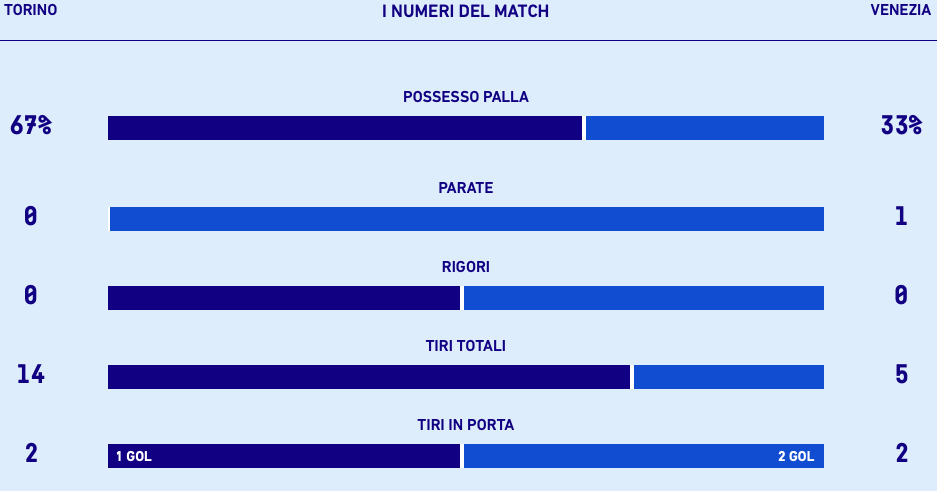Image resolution: width=937 pixels, height=491 pixels.
Task: Click the VENEZIA team name
Action: point(900,10)
